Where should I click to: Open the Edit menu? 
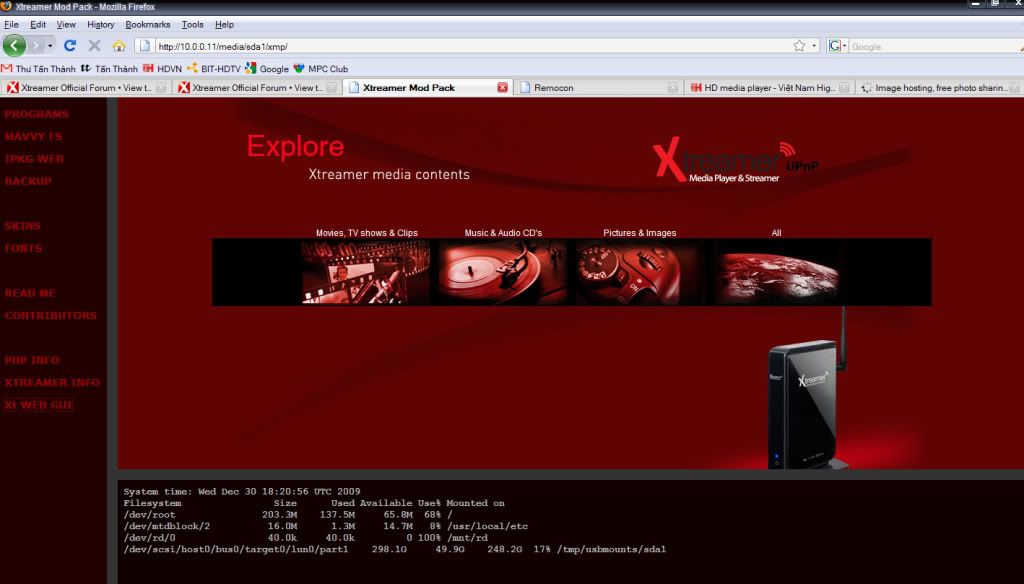pos(38,24)
